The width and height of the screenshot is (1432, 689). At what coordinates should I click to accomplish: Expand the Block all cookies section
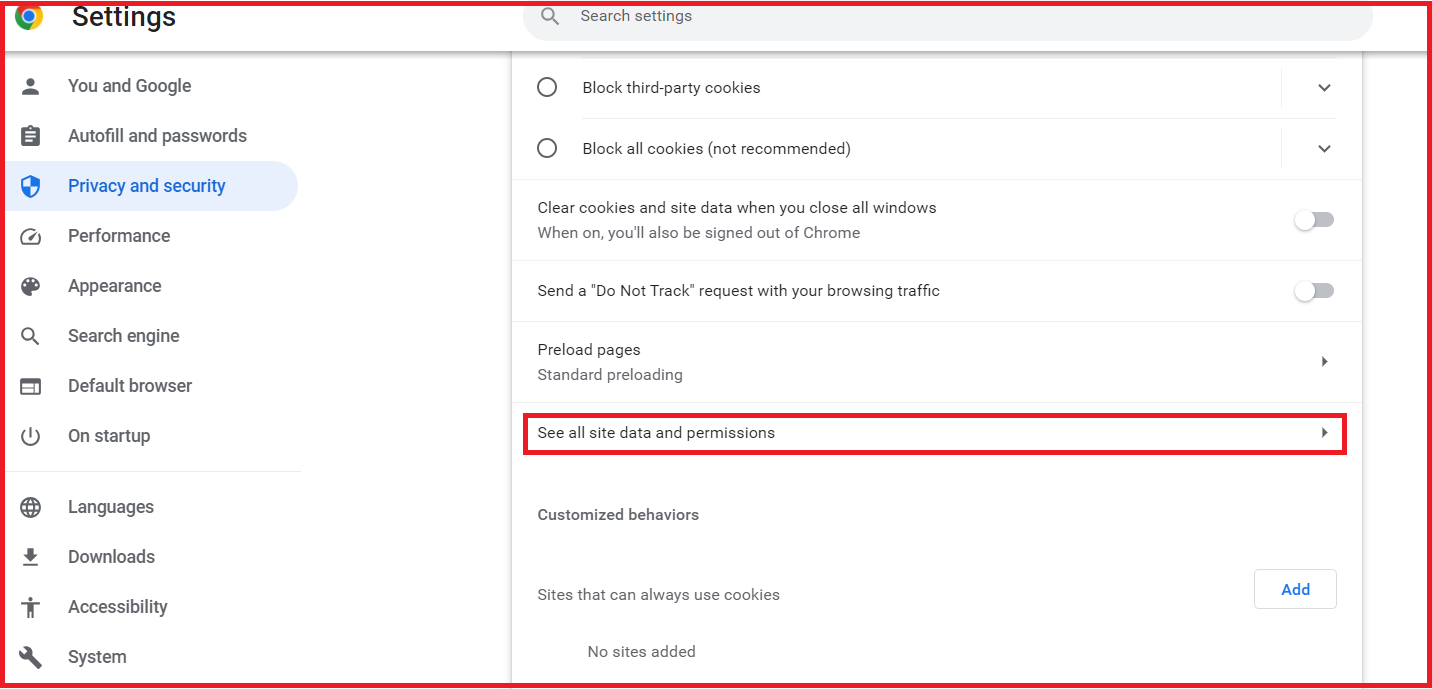click(x=1323, y=147)
